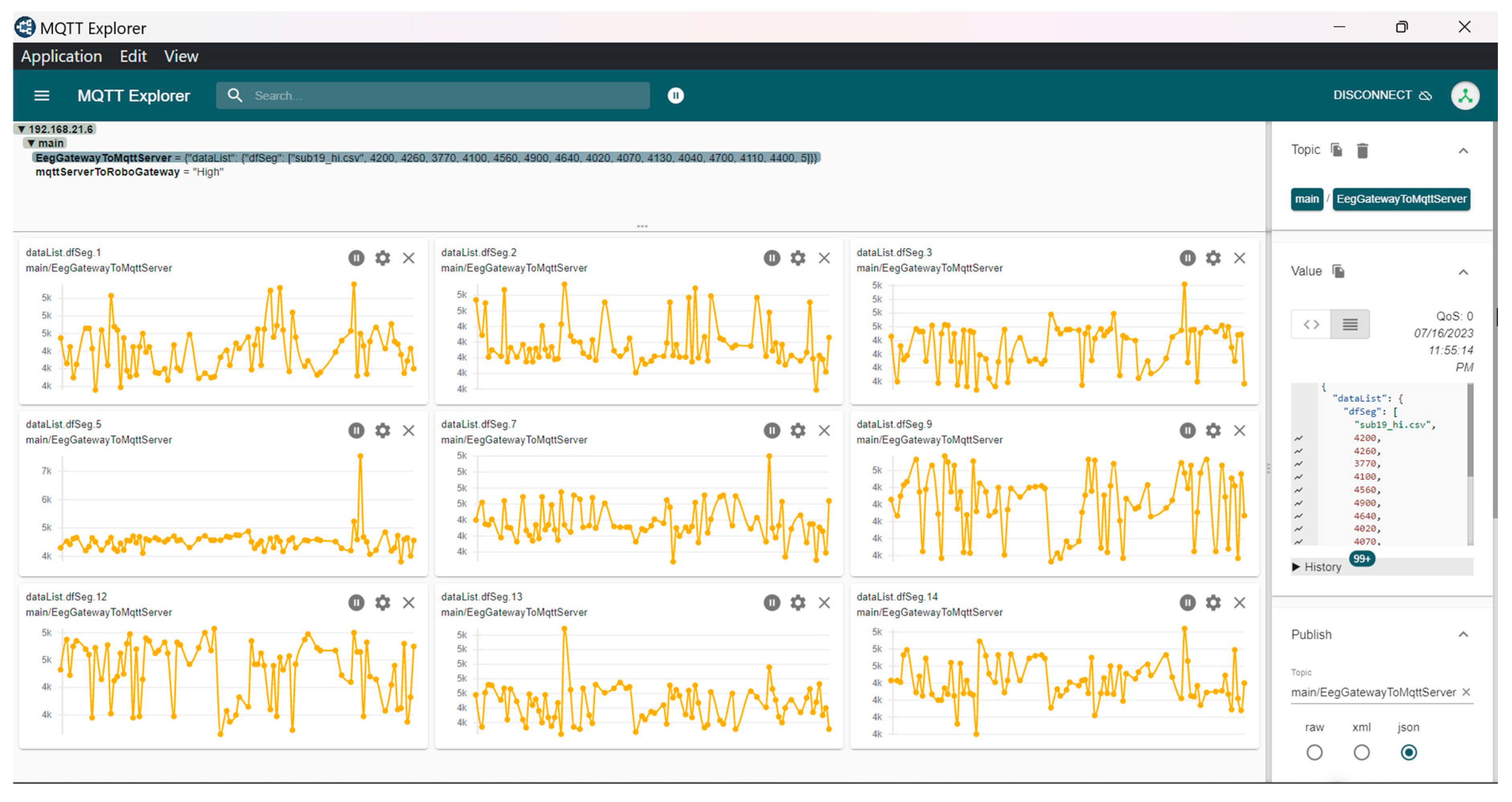Delete the selected topic with trash icon
Viewport: 1512px width, 802px height.
click(1362, 151)
